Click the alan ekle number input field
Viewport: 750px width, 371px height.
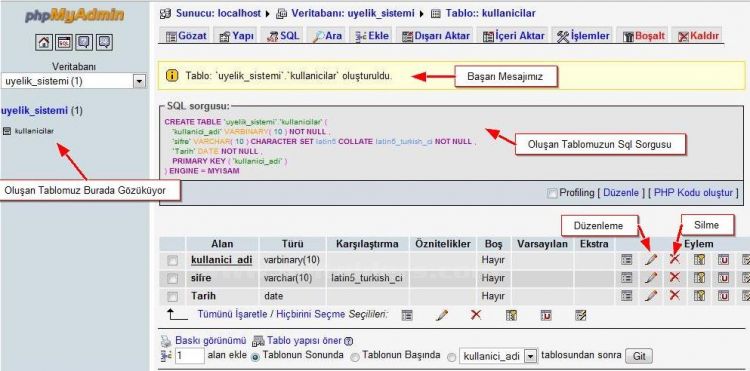189,356
